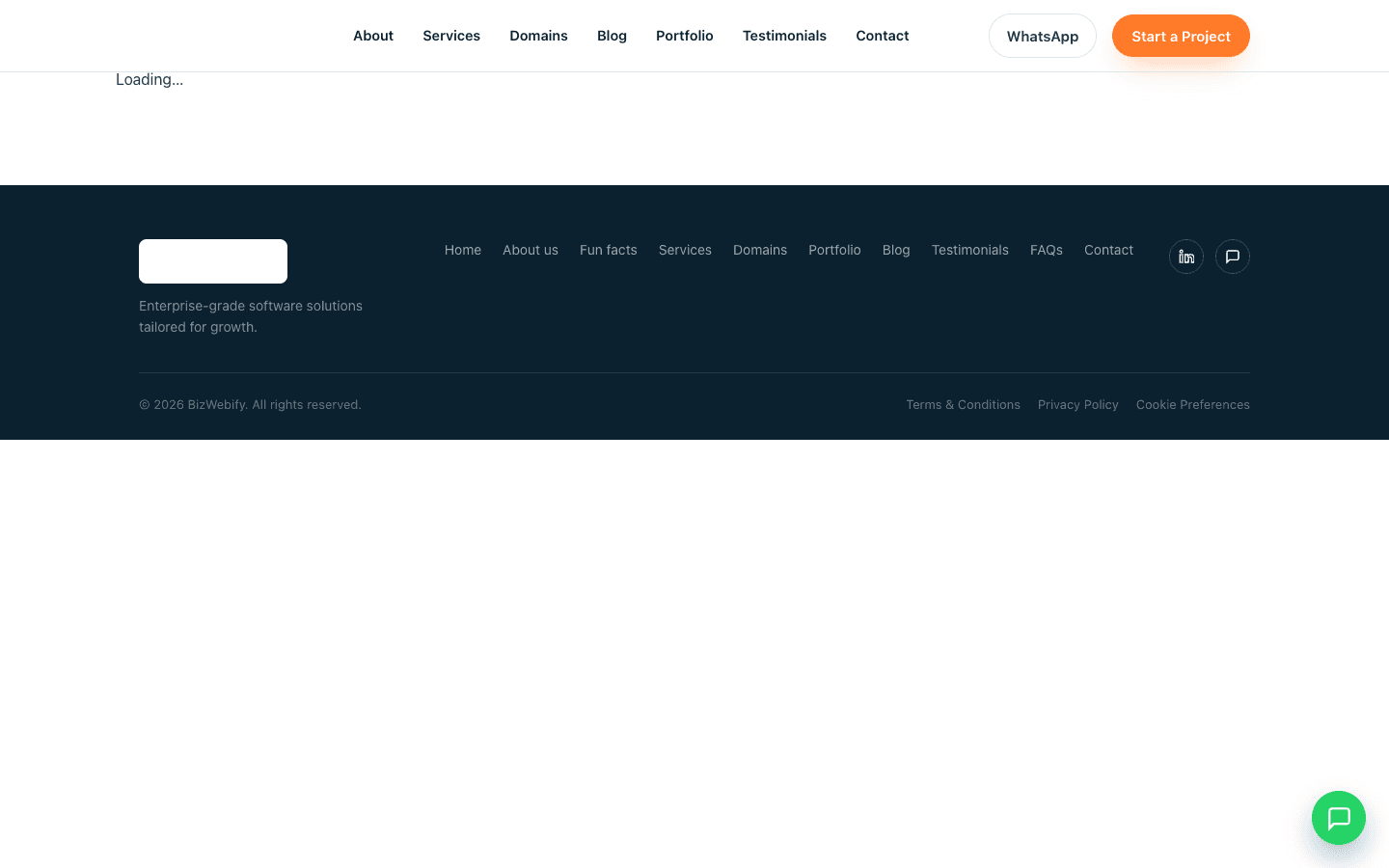
Task: Open Portfolio in the header menu
Action: pos(685,36)
